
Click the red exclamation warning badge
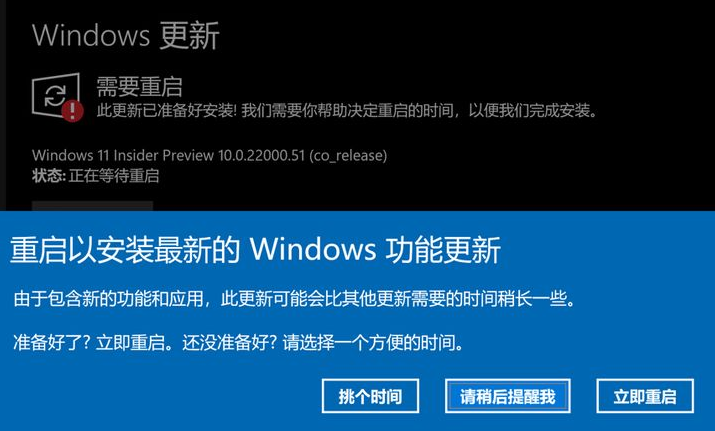(x=73, y=111)
